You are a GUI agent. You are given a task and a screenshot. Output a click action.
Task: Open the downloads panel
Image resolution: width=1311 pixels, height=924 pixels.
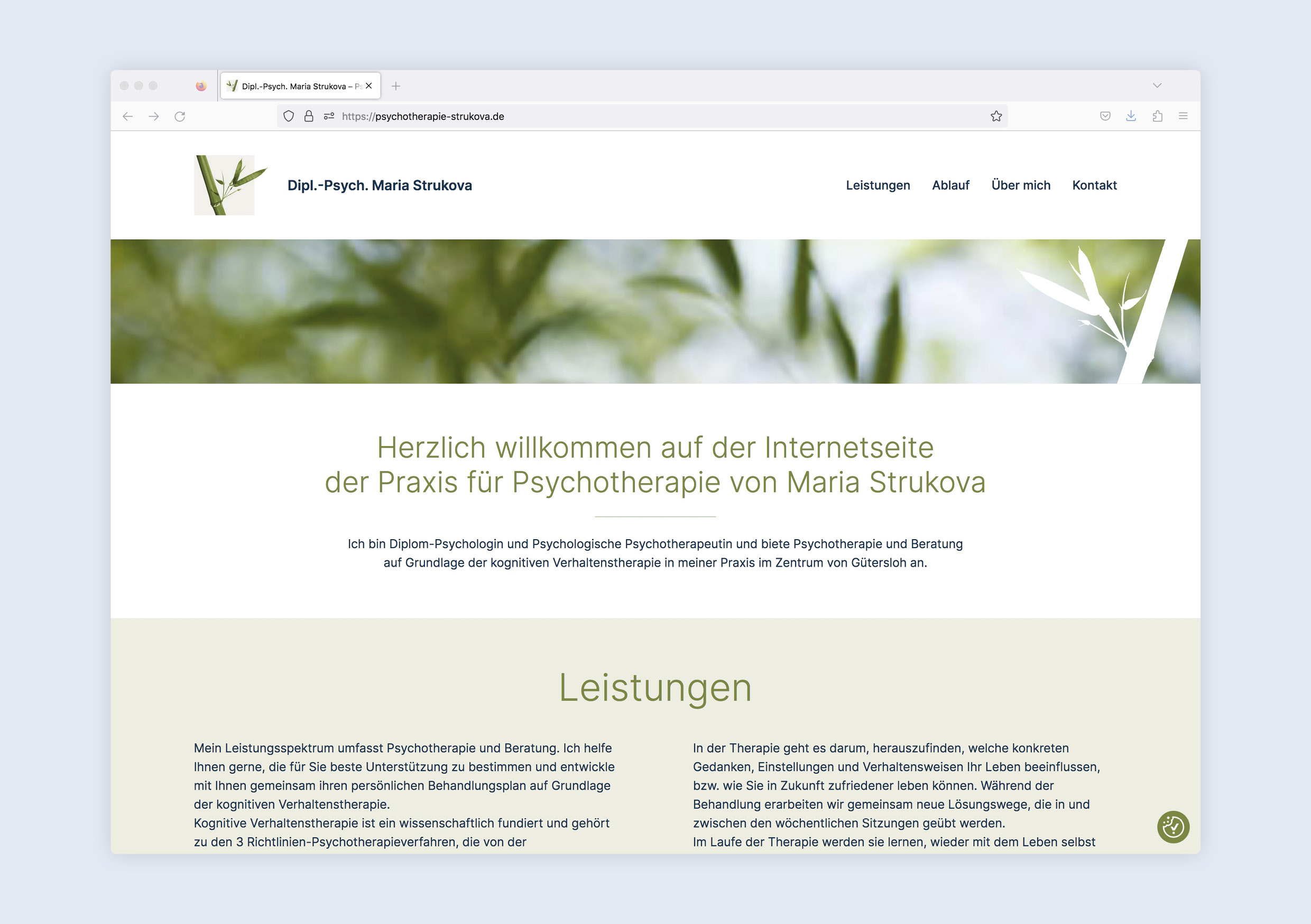click(x=1131, y=116)
